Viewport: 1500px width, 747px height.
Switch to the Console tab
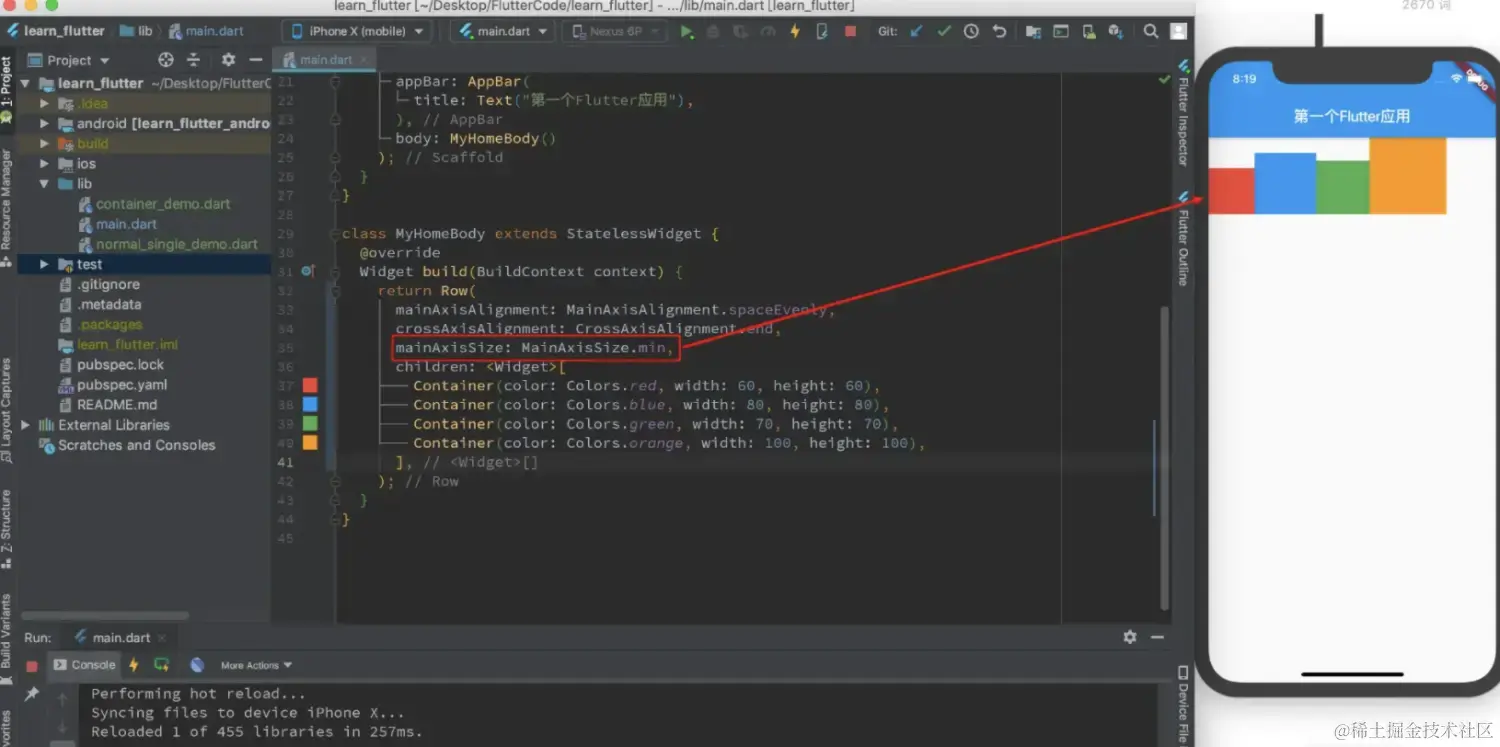(x=84, y=665)
